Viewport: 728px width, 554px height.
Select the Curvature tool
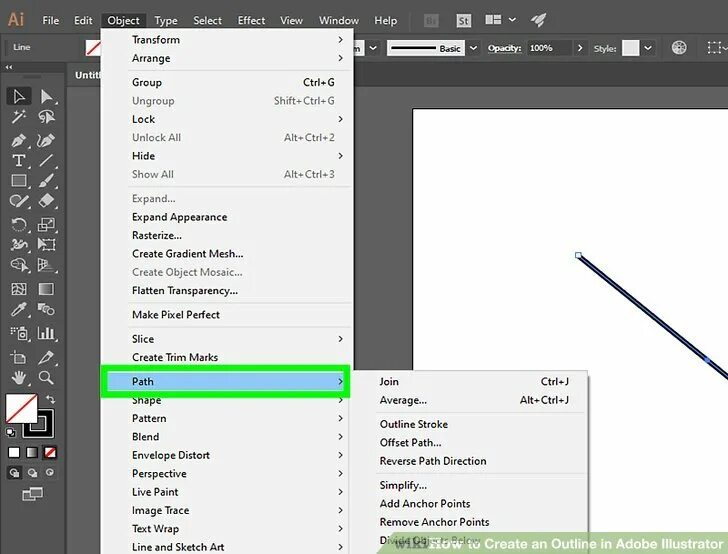(46, 140)
